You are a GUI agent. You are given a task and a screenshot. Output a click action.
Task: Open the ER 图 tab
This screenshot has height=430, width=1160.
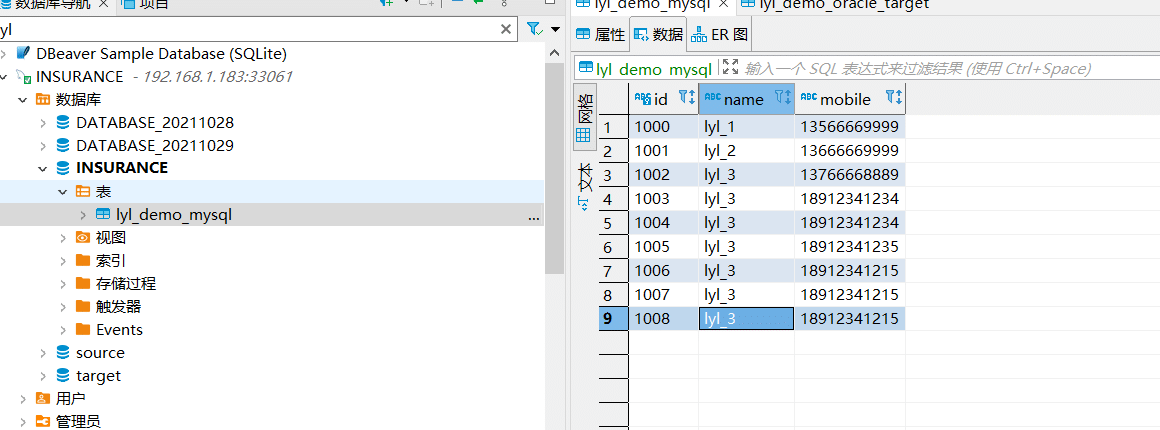[x=720, y=34]
